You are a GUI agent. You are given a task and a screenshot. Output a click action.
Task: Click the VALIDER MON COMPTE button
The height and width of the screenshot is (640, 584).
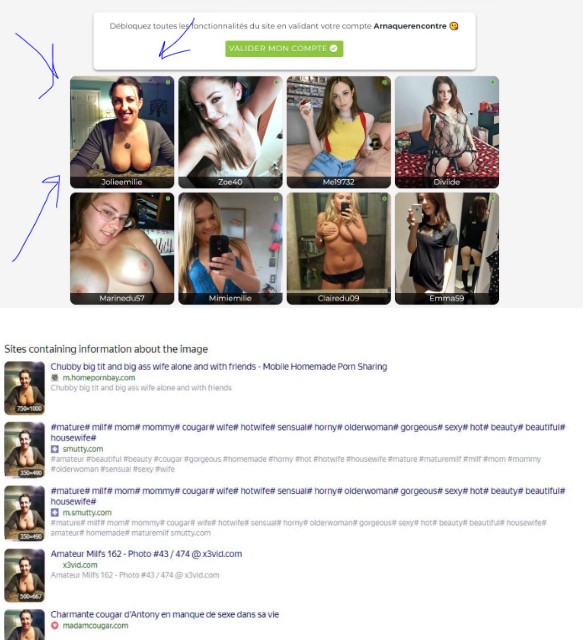click(284, 49)
